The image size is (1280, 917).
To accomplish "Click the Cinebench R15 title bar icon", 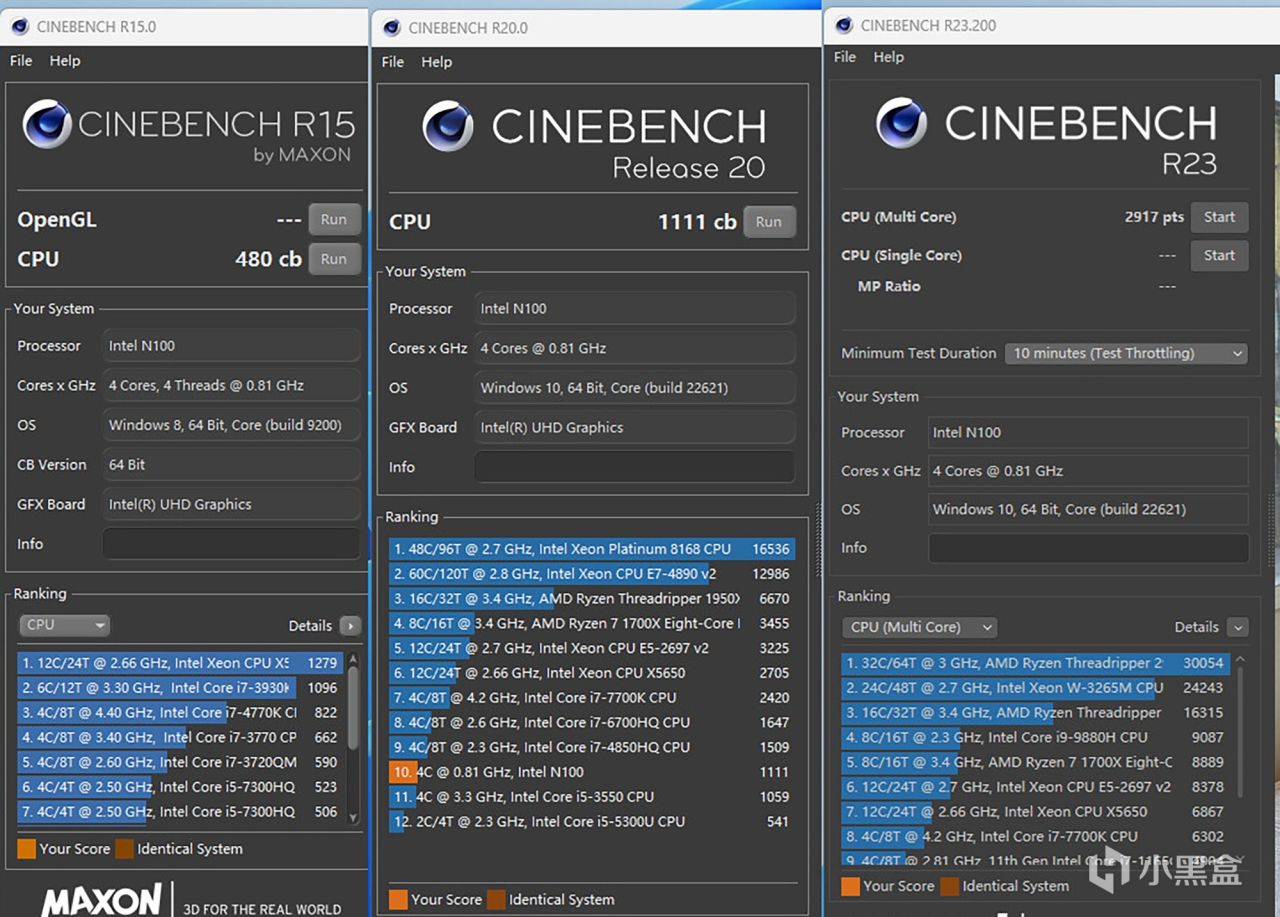I will pyautogui.click(x=20, y=27).
